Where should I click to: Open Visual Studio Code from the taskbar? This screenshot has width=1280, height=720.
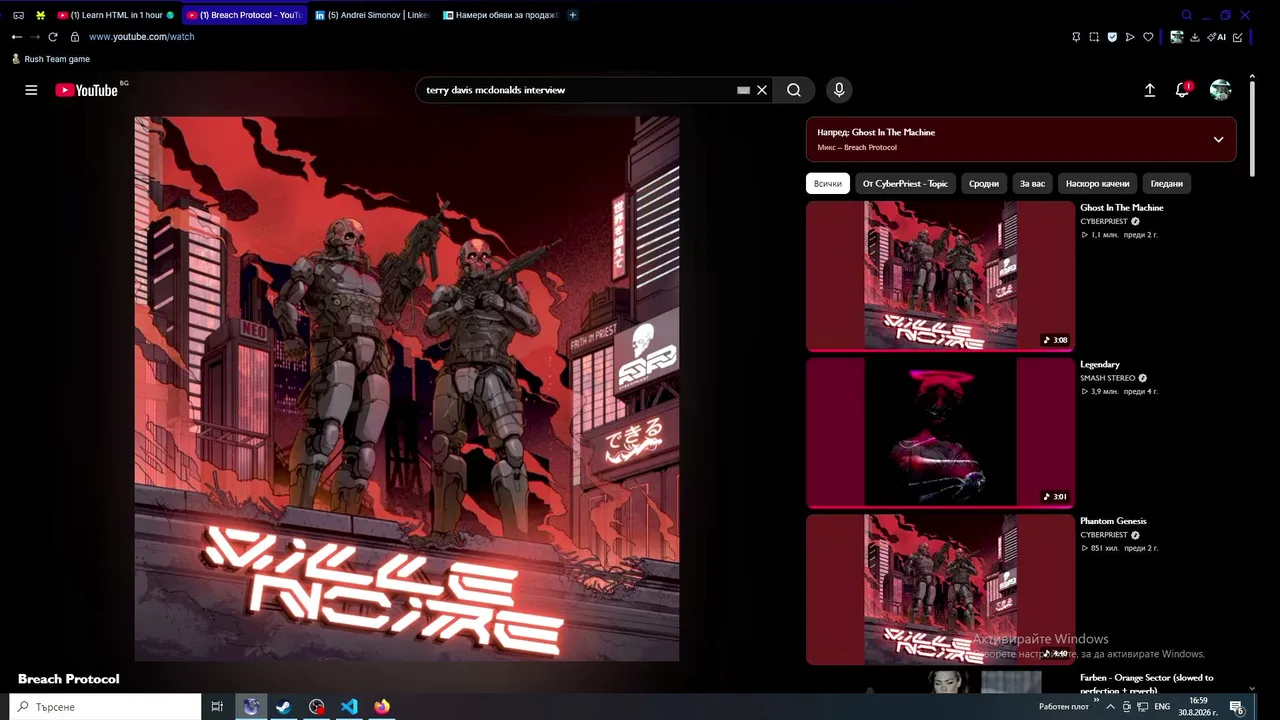click(x=349, y=707)
